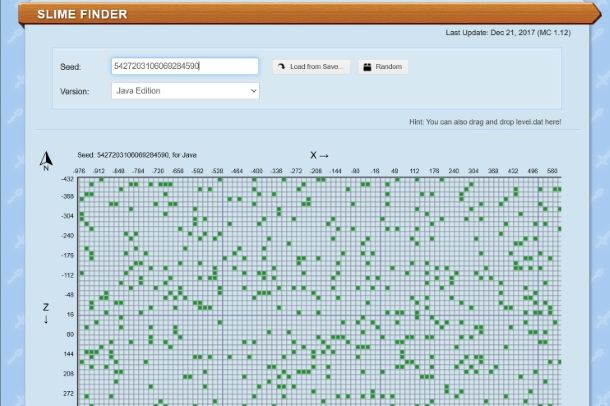Click the -112 Z axis tick label
The width and height of the screenshot is (610, 406).
[x=67, y=275]
